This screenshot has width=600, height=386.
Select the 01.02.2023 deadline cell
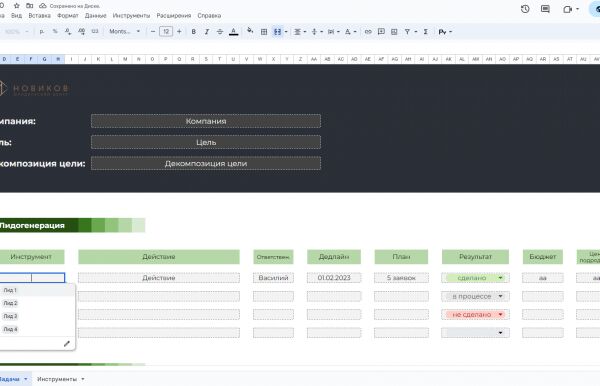click(334, 278)
